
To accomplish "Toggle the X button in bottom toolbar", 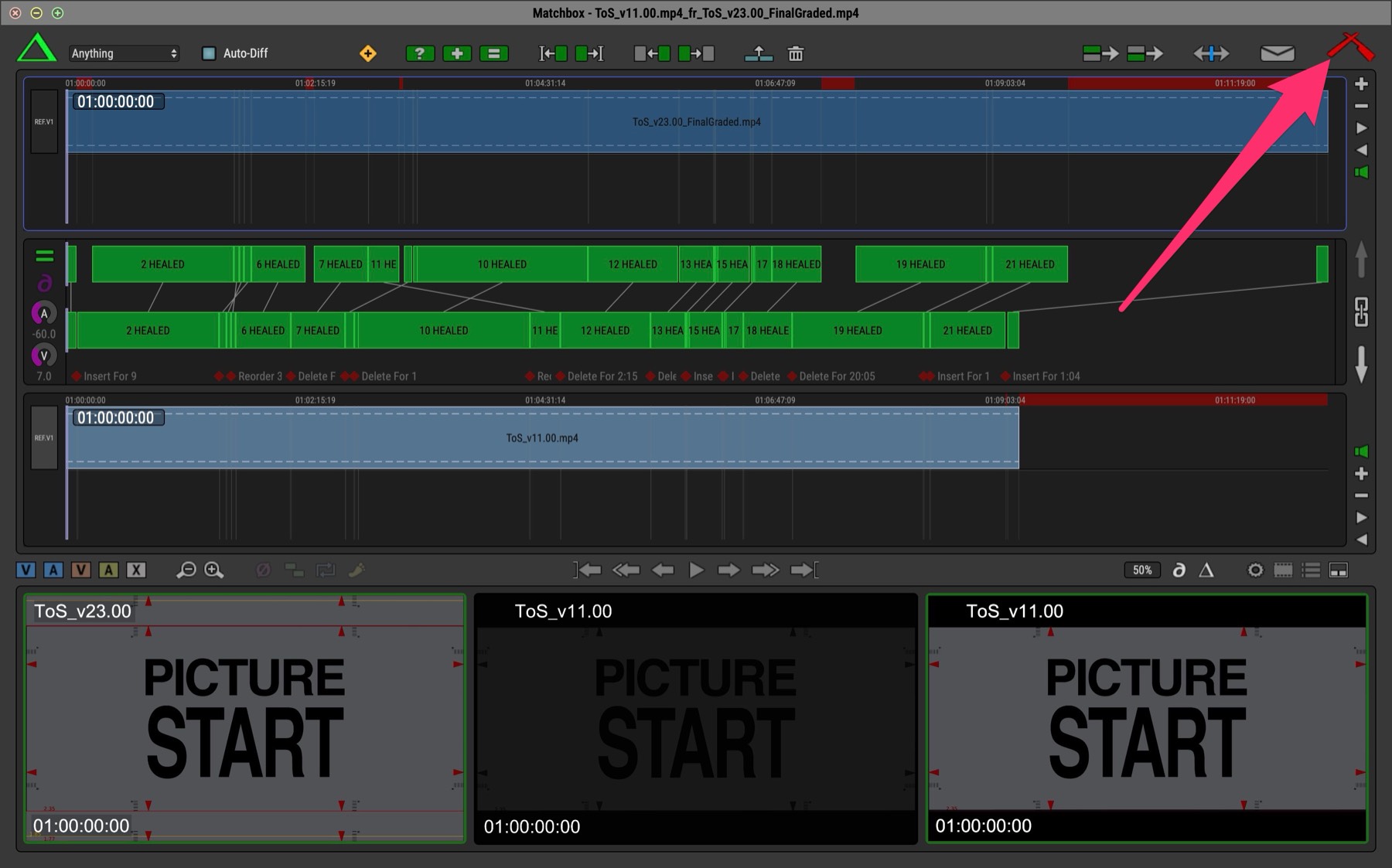I will (x=136, y=570).
